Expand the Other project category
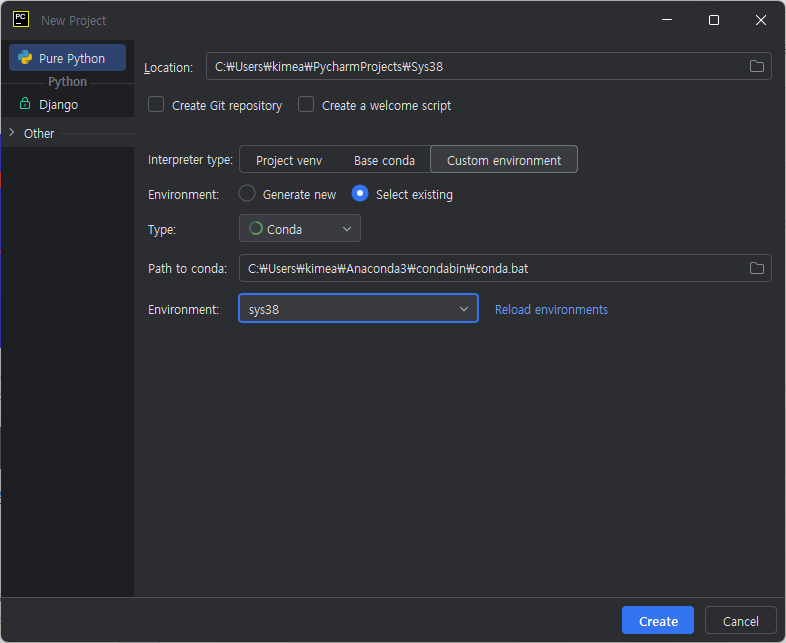The height and width of the screenshot is (643, 786). click(x=12, y=133)
